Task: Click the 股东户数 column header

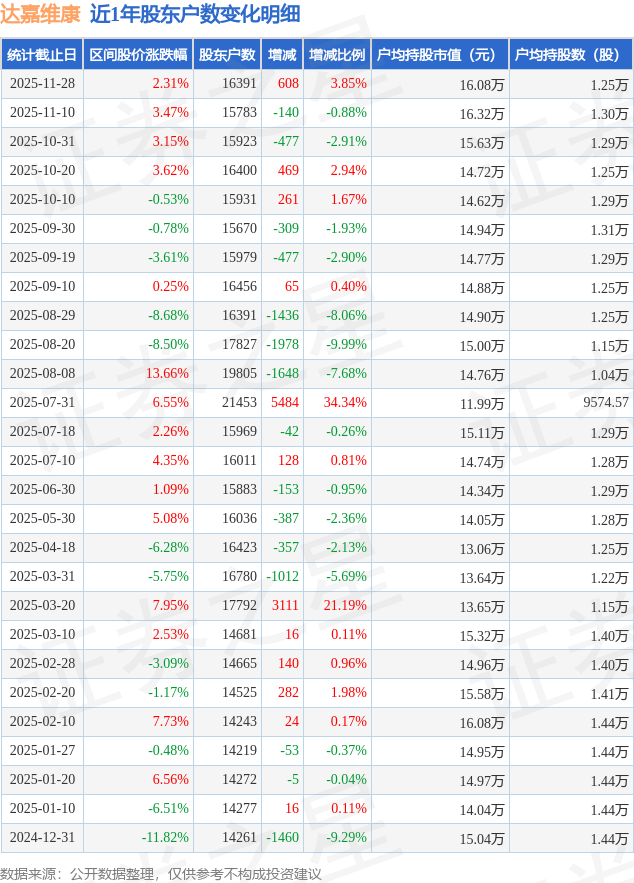Action: 226,55
